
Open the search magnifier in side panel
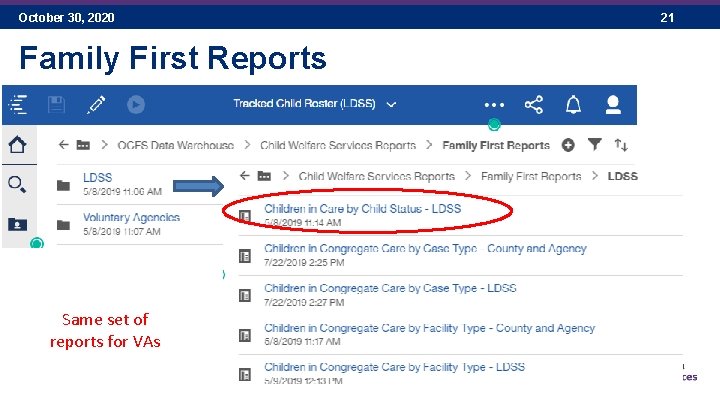coord(17,185)
